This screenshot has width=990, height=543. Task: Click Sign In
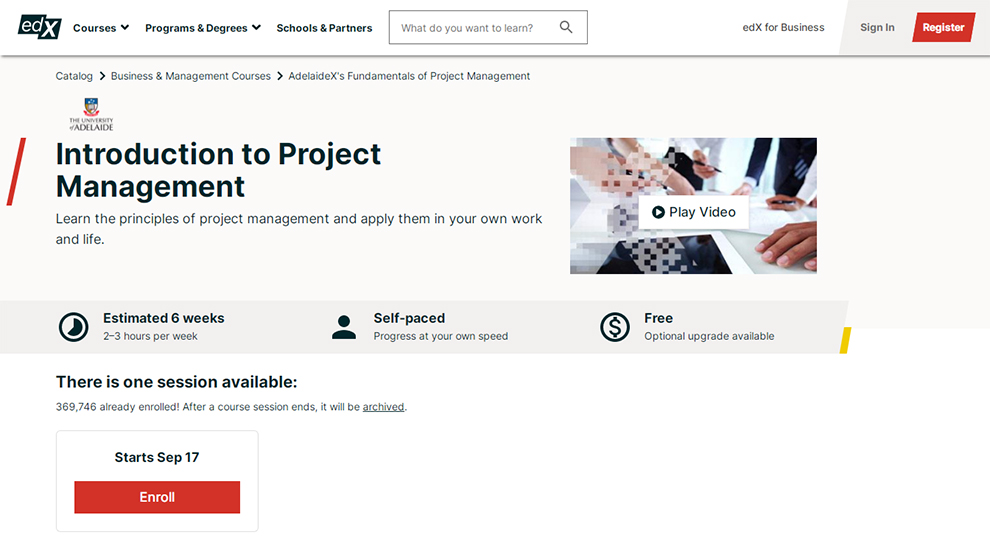click(877, 27)
